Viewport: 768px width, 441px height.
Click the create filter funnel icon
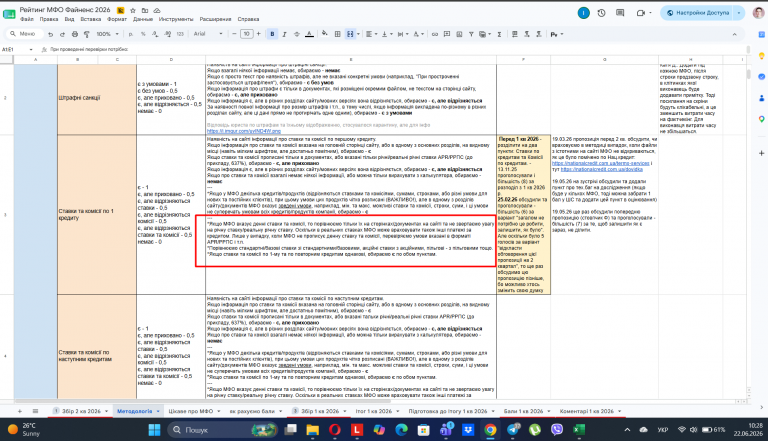click(x=471, y=34)
